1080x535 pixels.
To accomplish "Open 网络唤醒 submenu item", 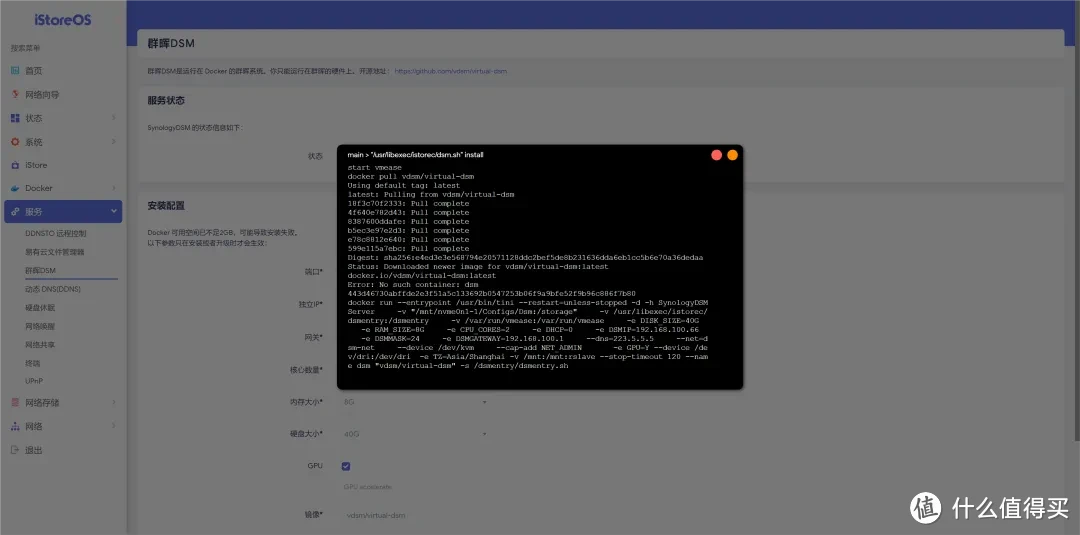I will click(40, 326).
